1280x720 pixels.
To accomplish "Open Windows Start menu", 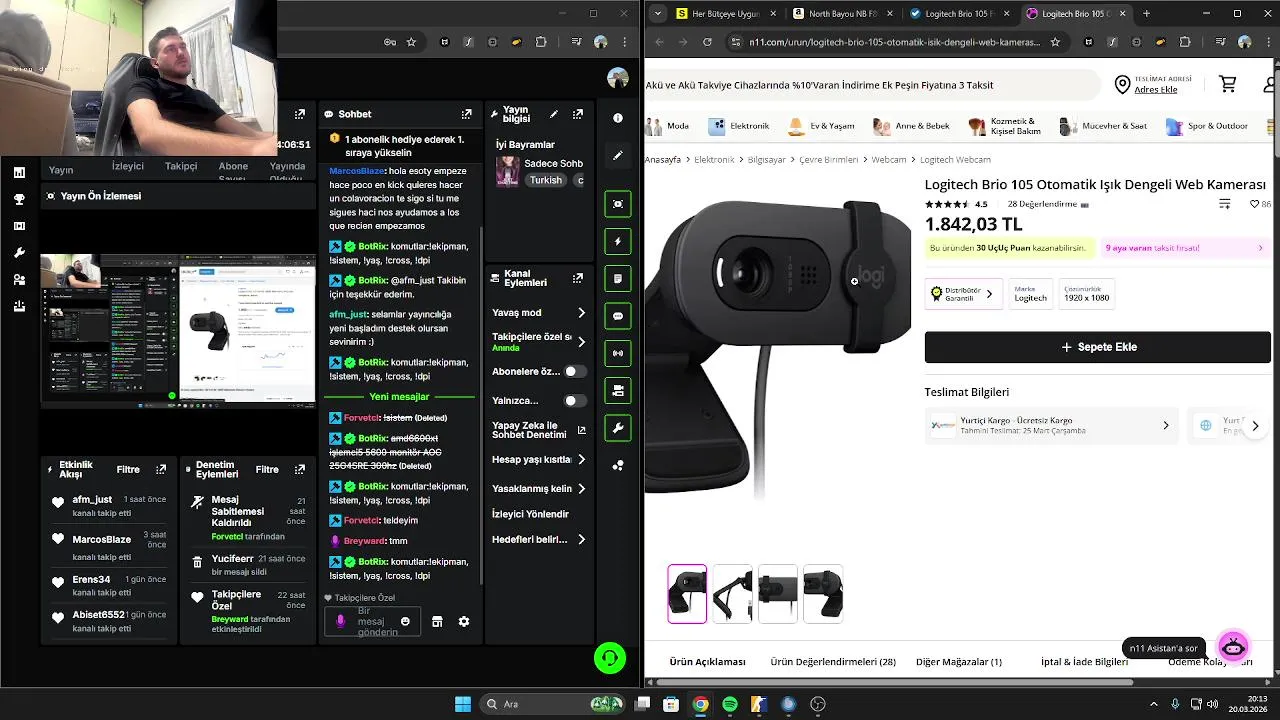I will point(463,704).
